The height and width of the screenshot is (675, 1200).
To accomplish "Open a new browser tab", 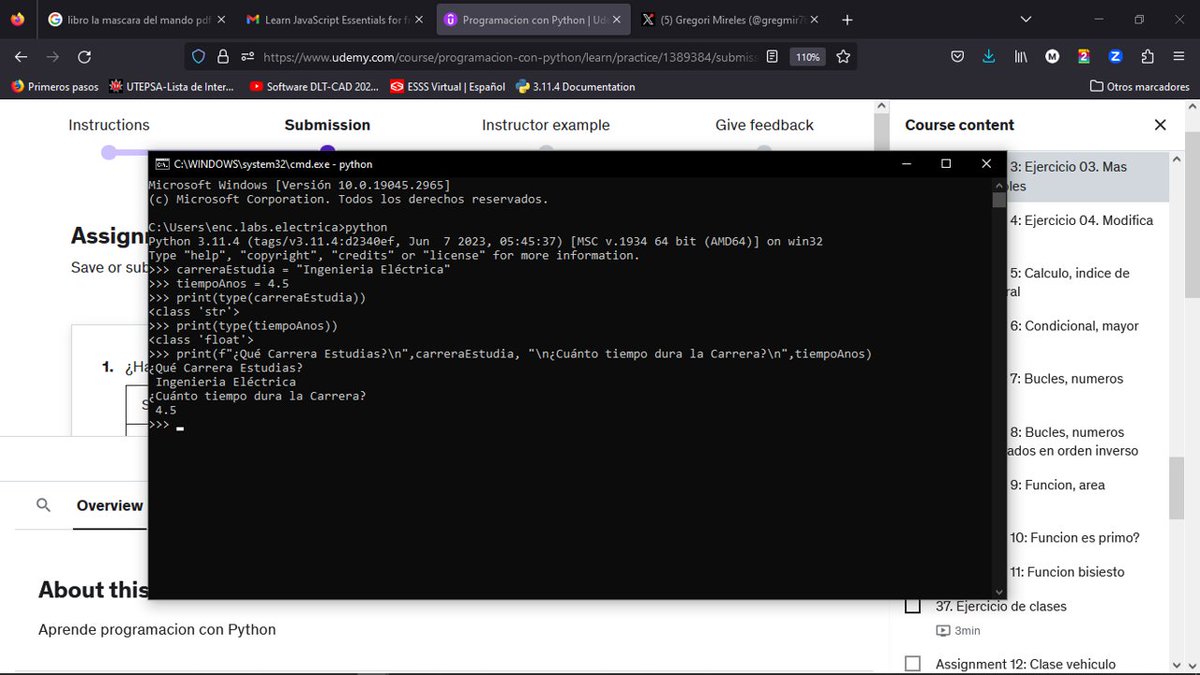I will (x=848, y=19).
